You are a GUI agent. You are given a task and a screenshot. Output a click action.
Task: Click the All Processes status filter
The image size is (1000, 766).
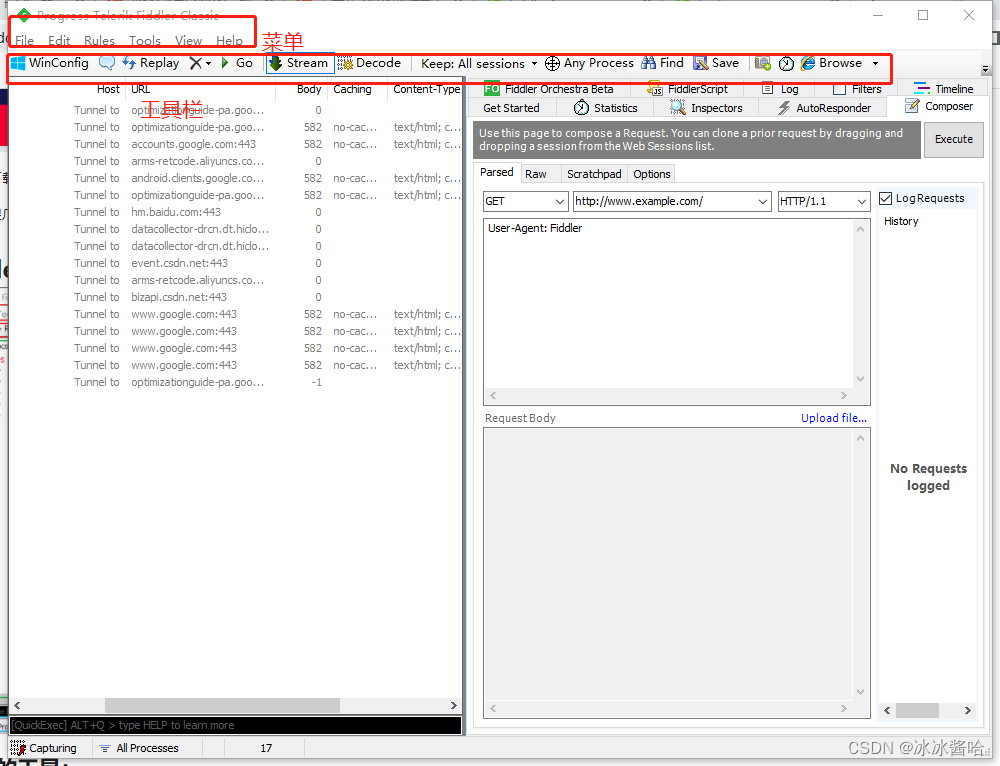[139, 748]
